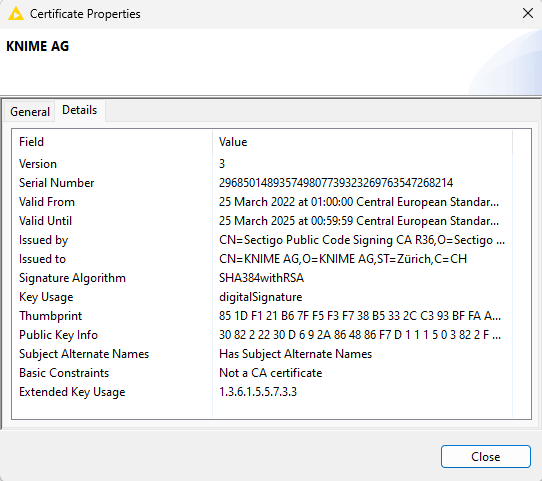
Task: Click the 'KNIME AG' heading text
Action: pyautogui.click(x=38, y=46)
